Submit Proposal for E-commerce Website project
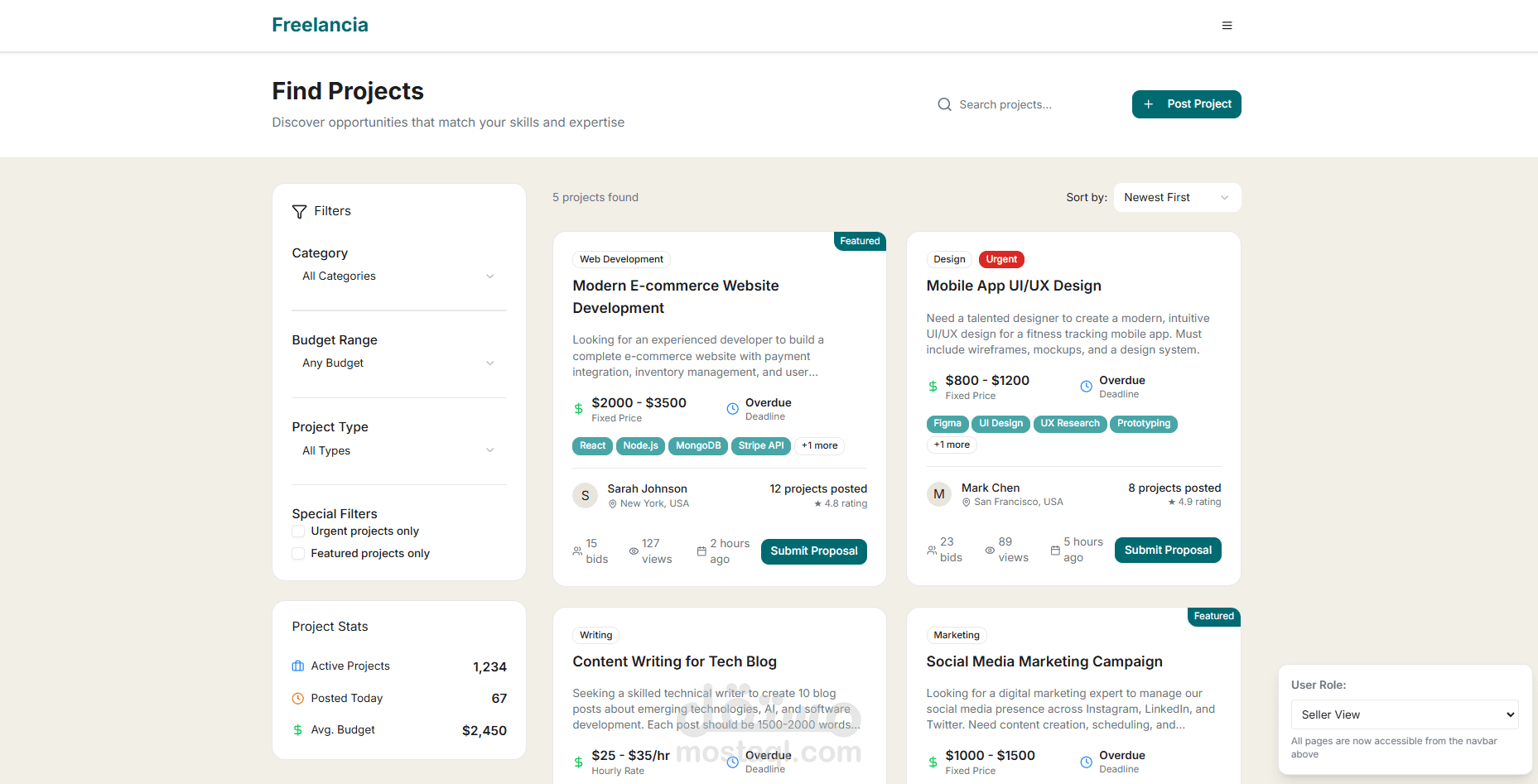 tap(813, 551)
